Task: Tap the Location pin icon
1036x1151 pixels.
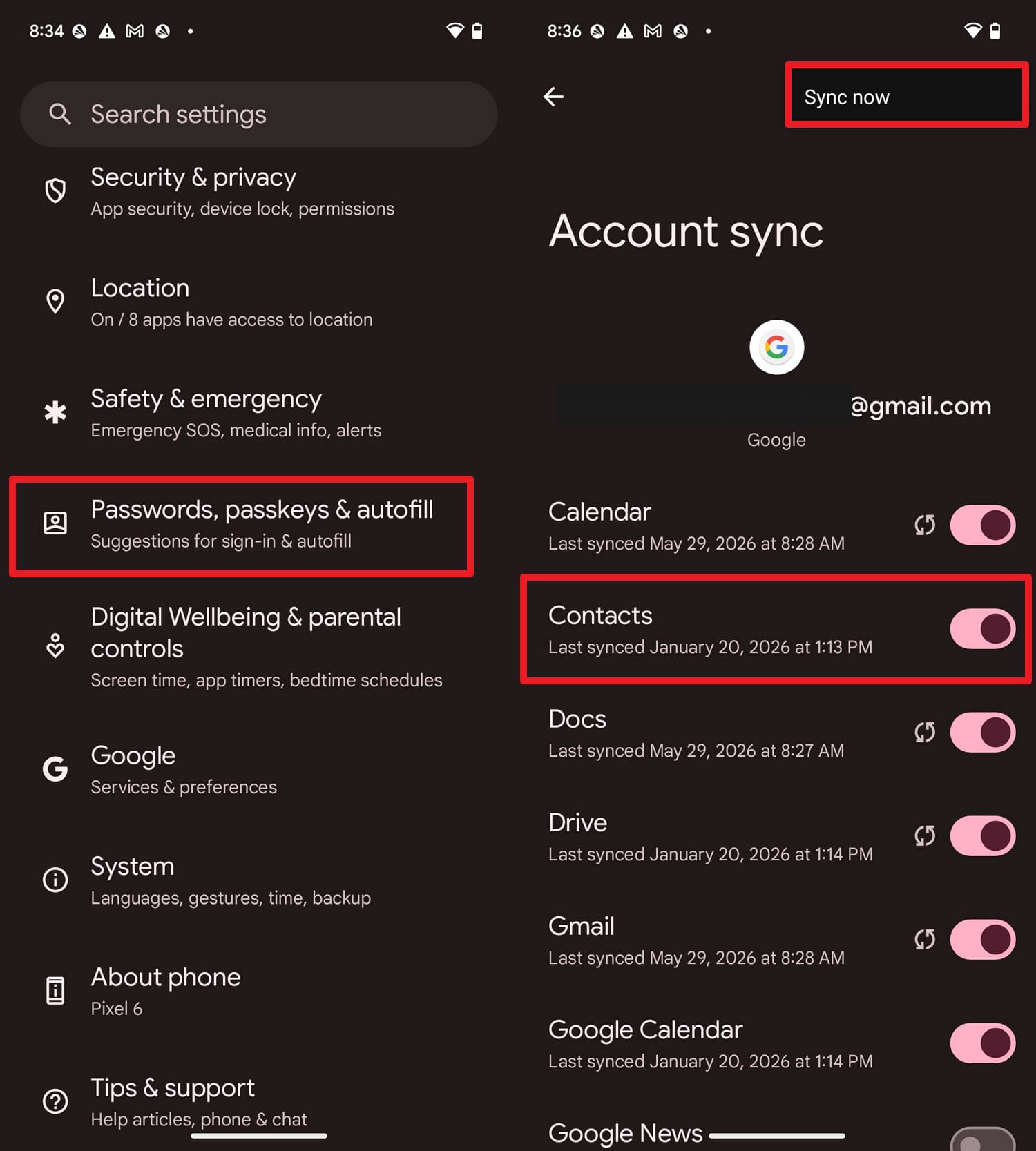Action: 55,302
